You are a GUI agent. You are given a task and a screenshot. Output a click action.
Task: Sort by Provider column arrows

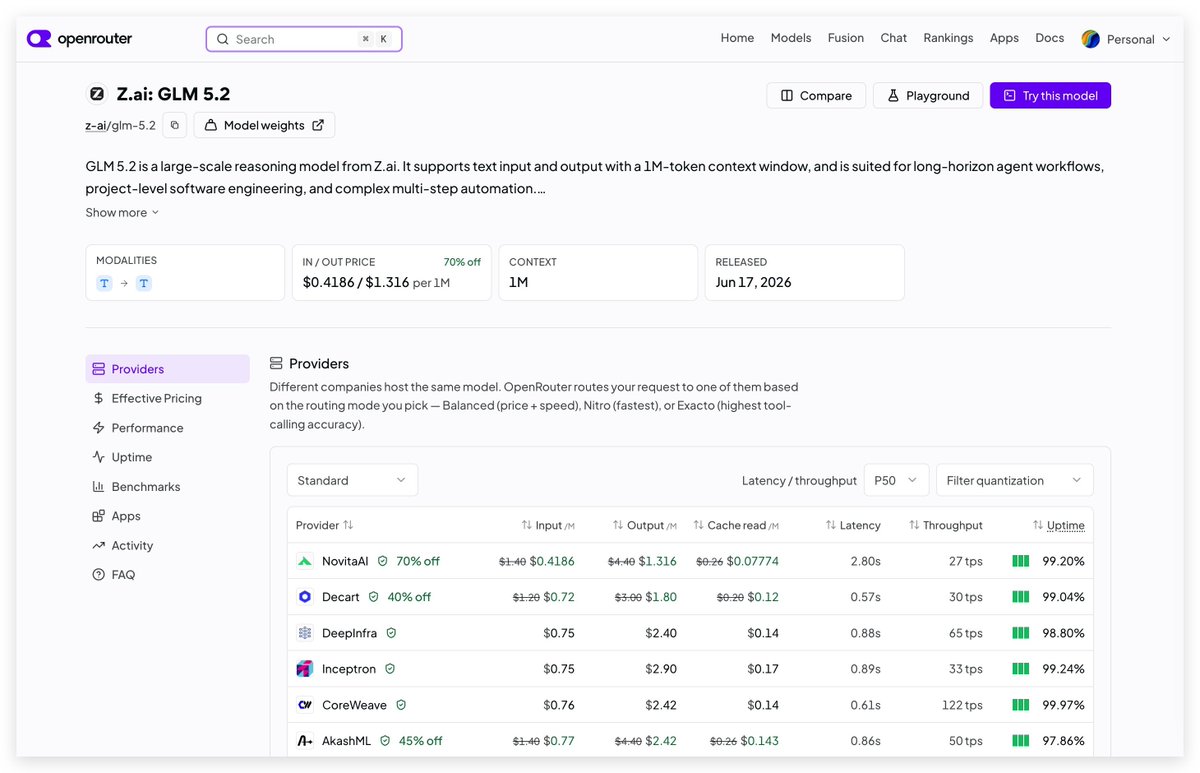coord(348,525)
